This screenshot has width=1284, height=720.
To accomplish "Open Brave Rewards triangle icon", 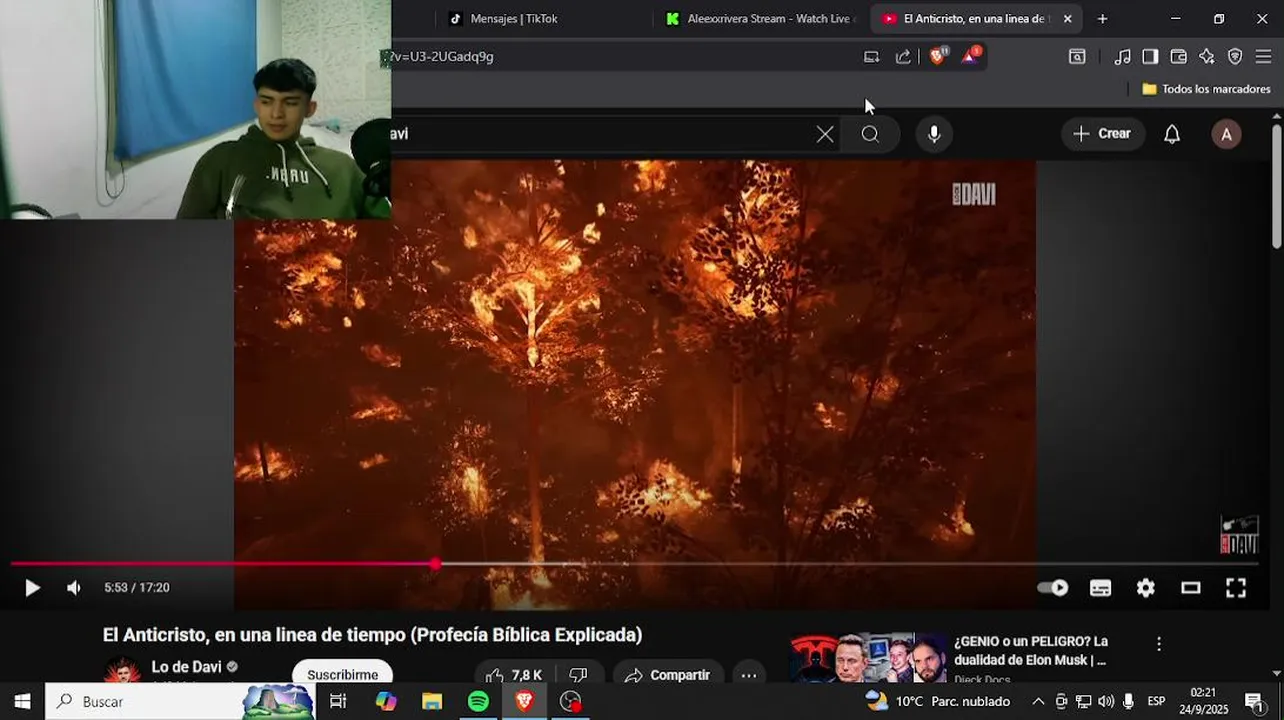I will coord(970,57).
